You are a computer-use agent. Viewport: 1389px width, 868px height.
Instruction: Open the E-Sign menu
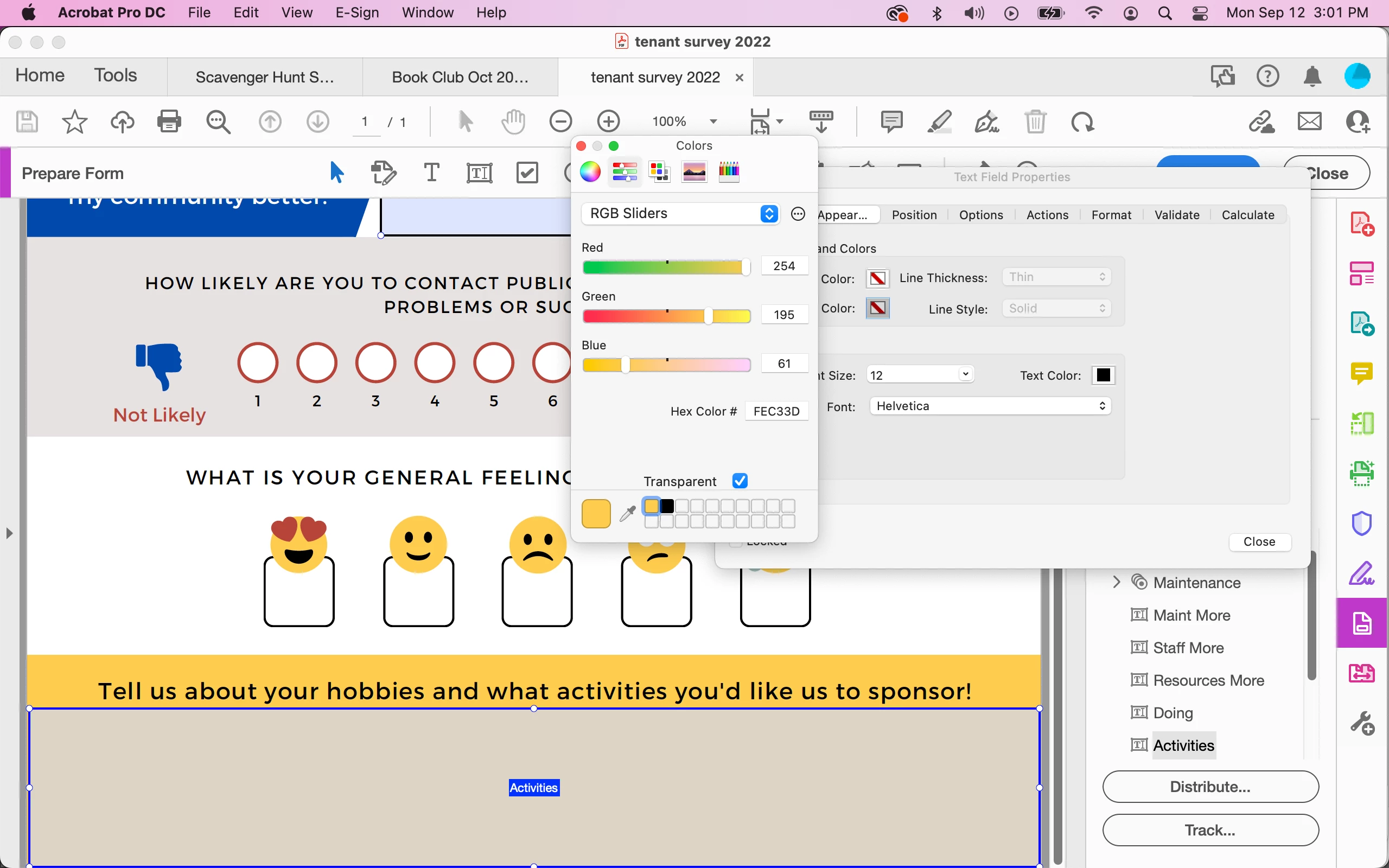(x=356, y=12)
